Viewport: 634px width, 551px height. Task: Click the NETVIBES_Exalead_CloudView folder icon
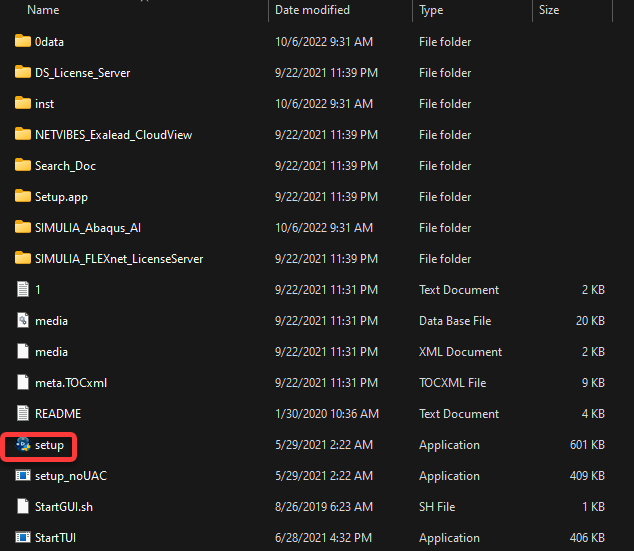(x=23, y=134)
